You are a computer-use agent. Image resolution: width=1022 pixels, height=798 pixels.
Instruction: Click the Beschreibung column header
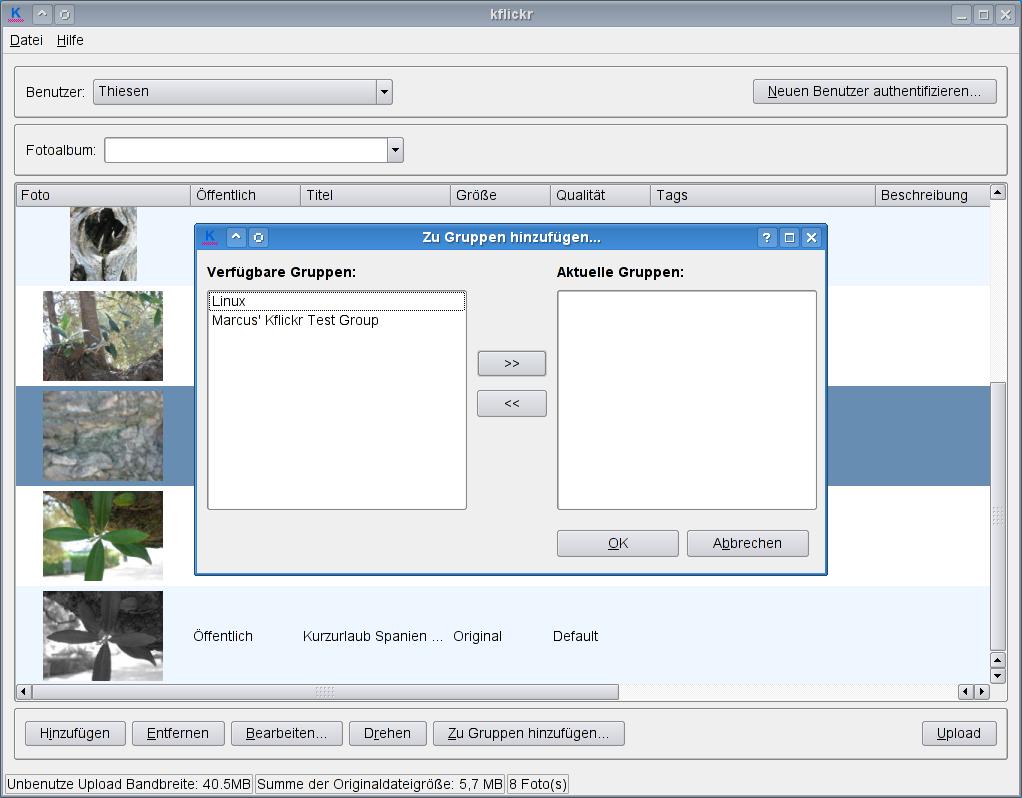(932, 196)
